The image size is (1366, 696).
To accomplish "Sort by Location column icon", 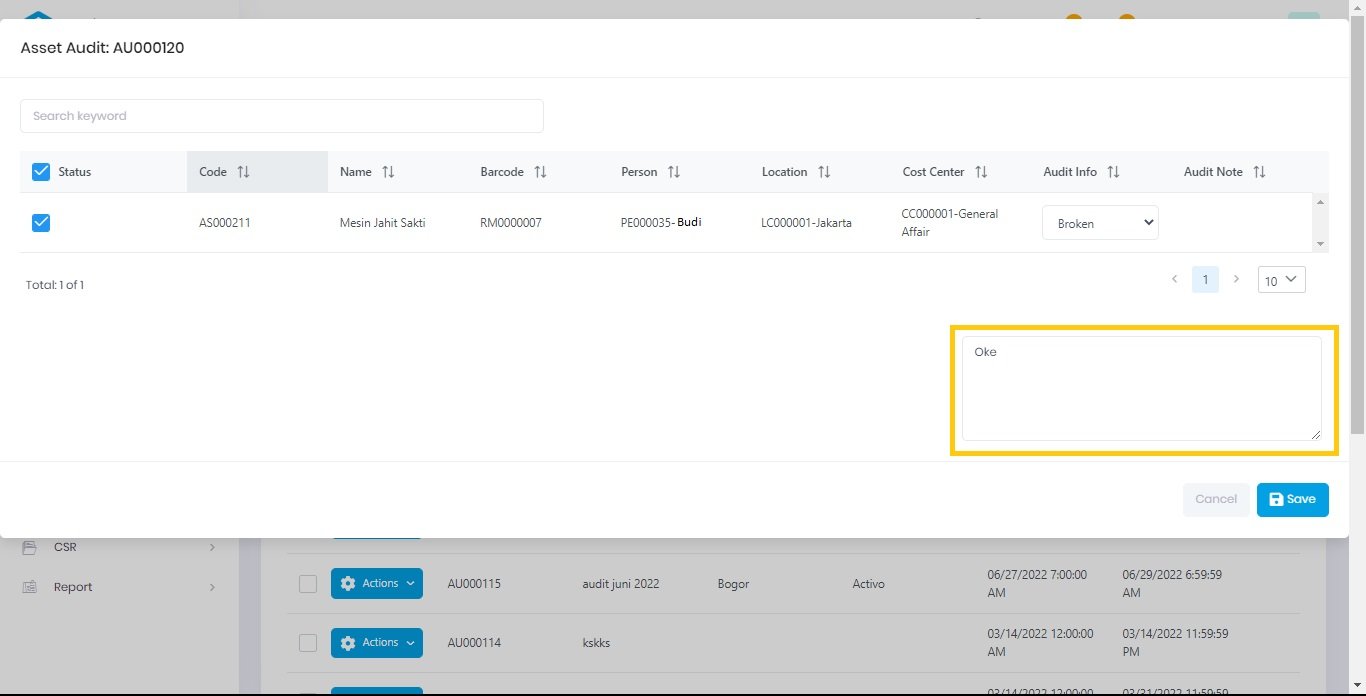I will click(824, 172).
